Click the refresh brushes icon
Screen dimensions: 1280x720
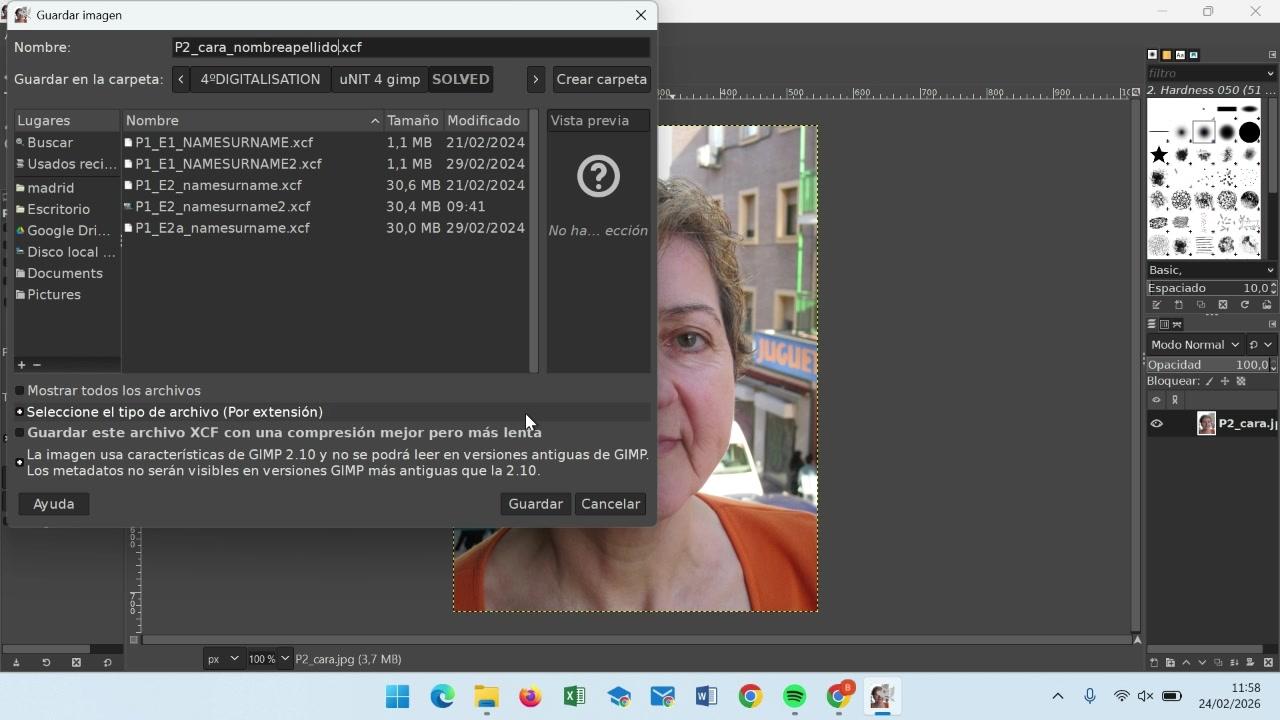(x=1245, y=305)
